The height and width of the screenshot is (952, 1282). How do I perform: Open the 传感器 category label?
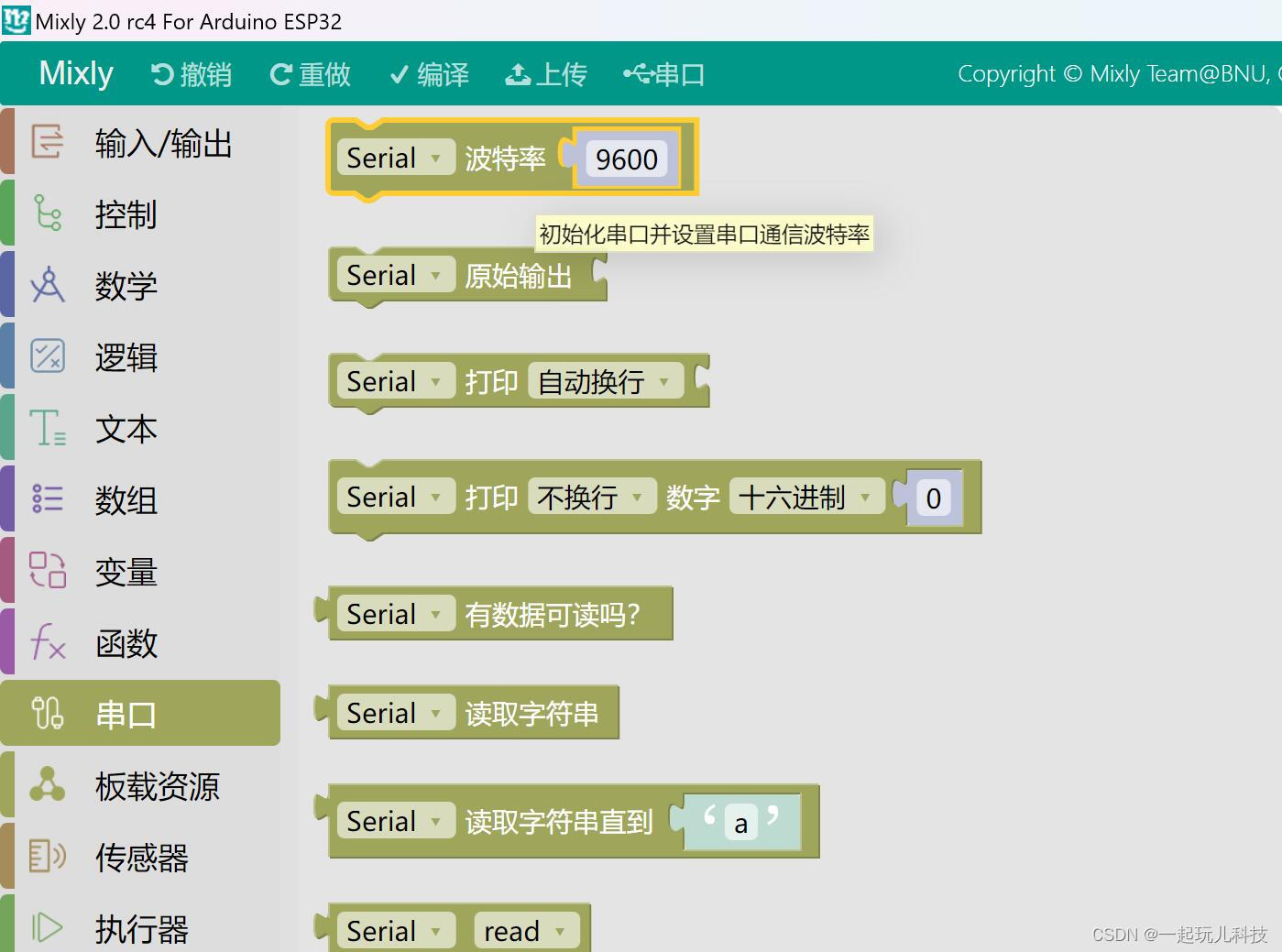(142, 858)
